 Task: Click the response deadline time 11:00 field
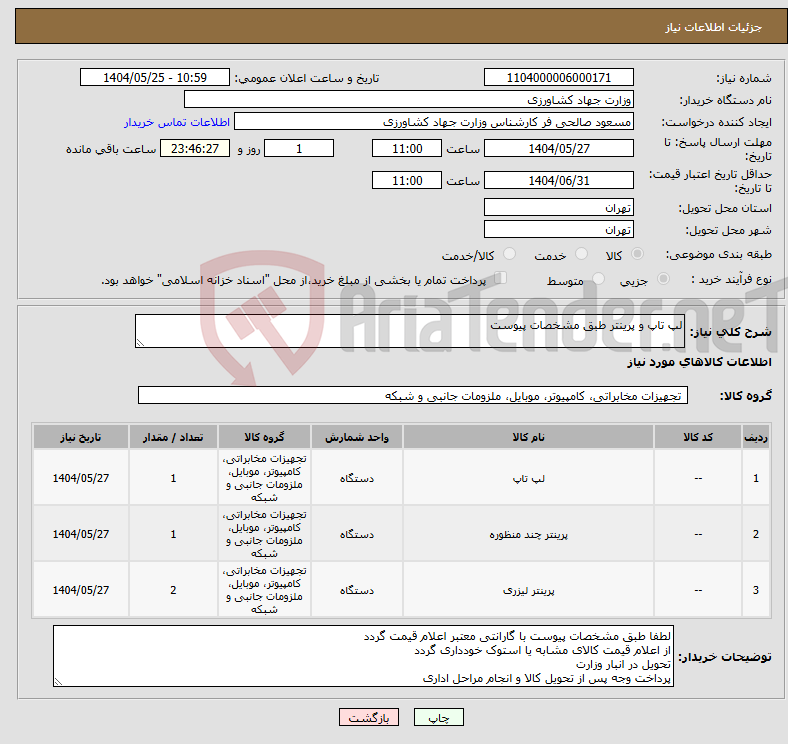[x=407, y=148]
